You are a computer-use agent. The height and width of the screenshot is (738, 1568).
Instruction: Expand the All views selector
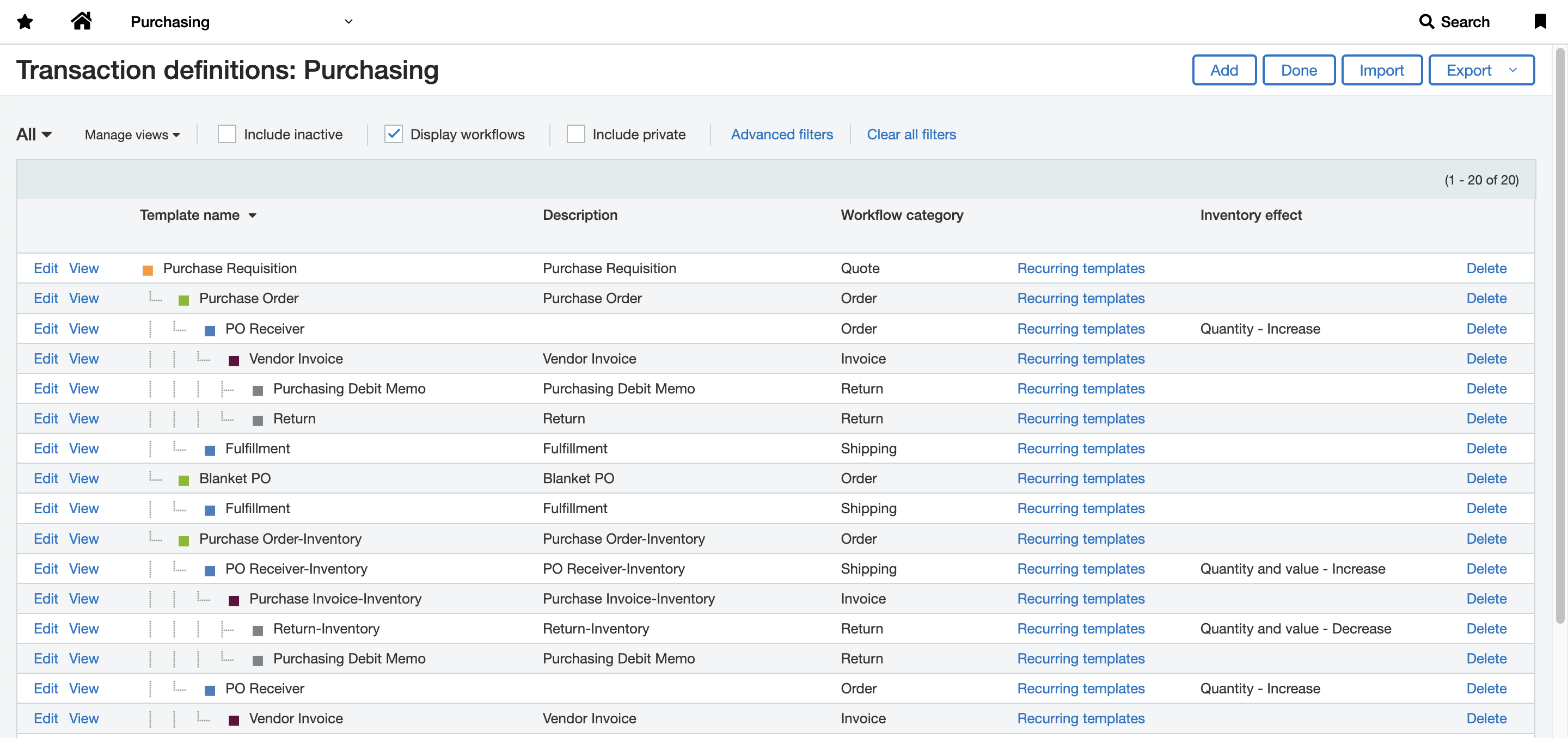pyautogui.click(x=33, y=134)
